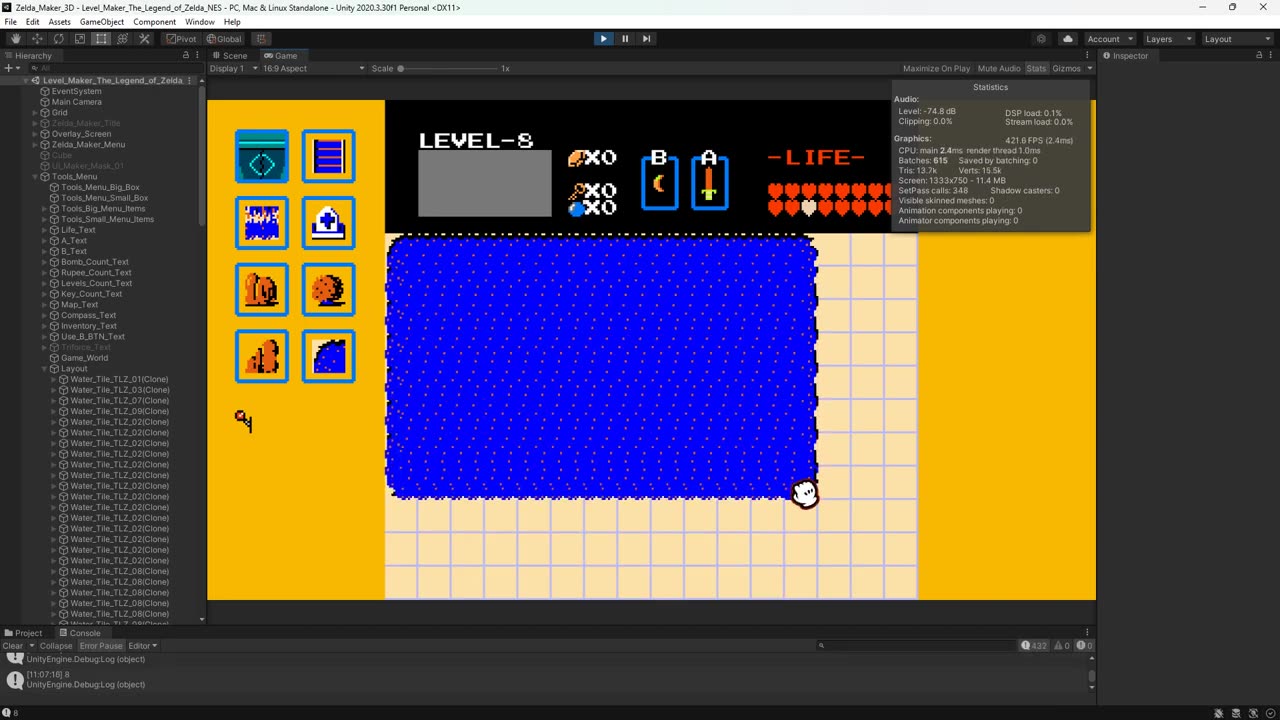Open the Account dropdown

pos(1111,39)
